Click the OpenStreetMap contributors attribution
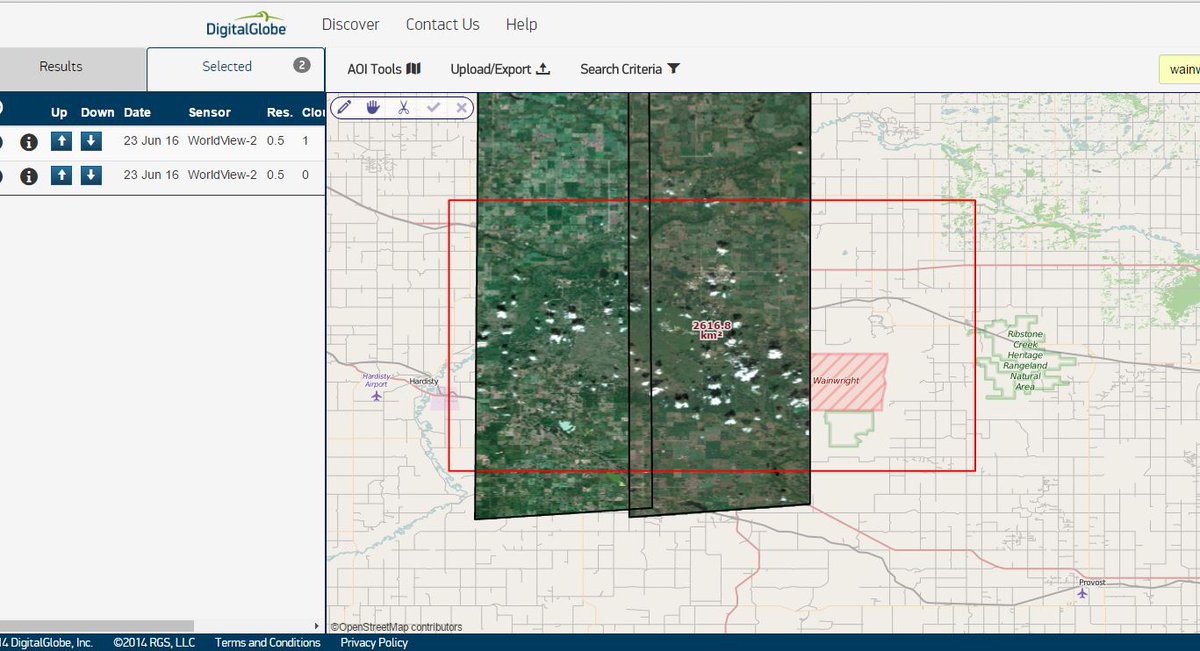Viewport: 1200px width, 651px height. click(397, 627)
